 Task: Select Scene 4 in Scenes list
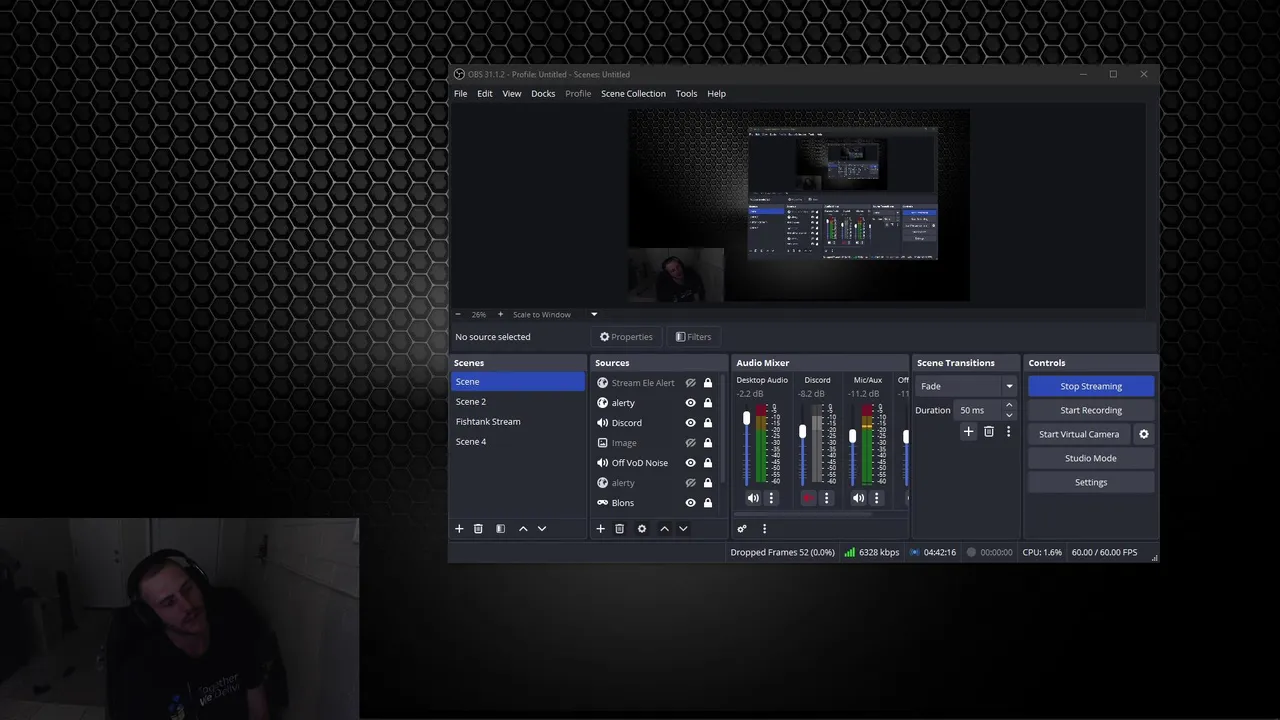click(x=517, y=441)
